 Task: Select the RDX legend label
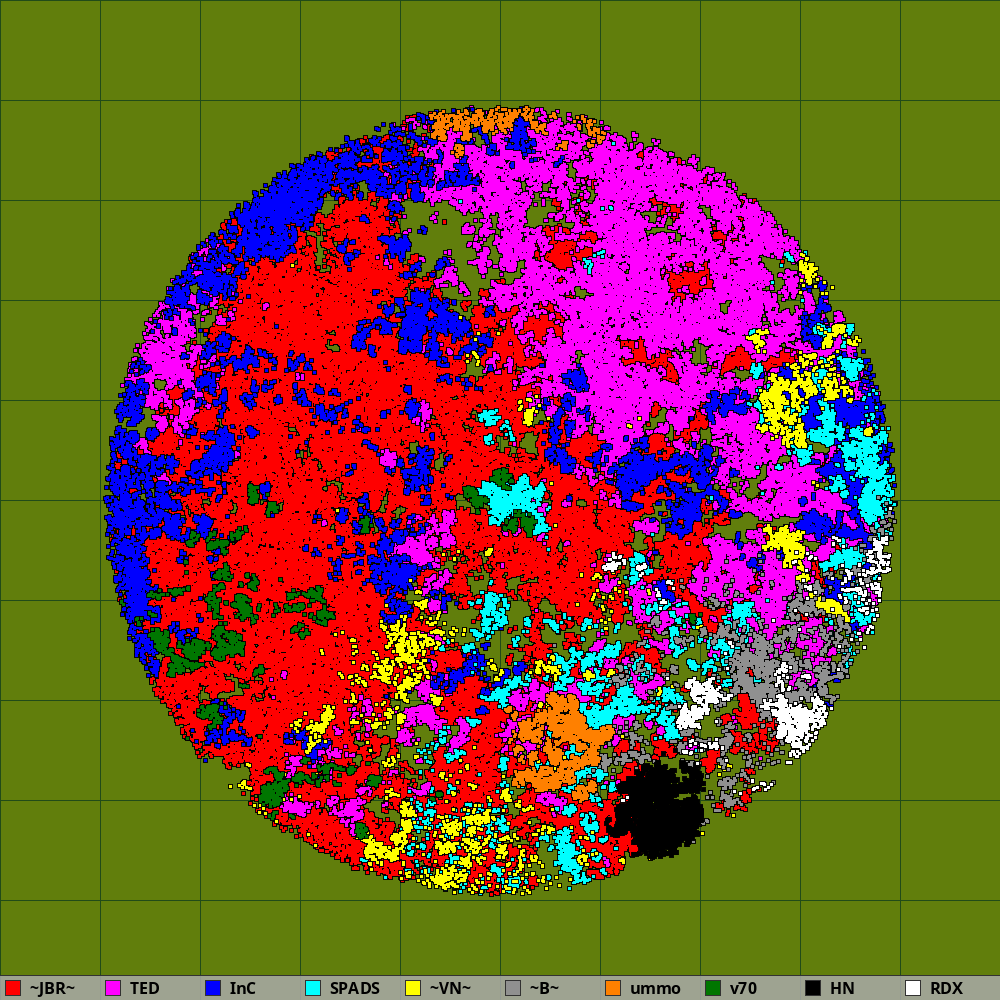tap(946, 988)
